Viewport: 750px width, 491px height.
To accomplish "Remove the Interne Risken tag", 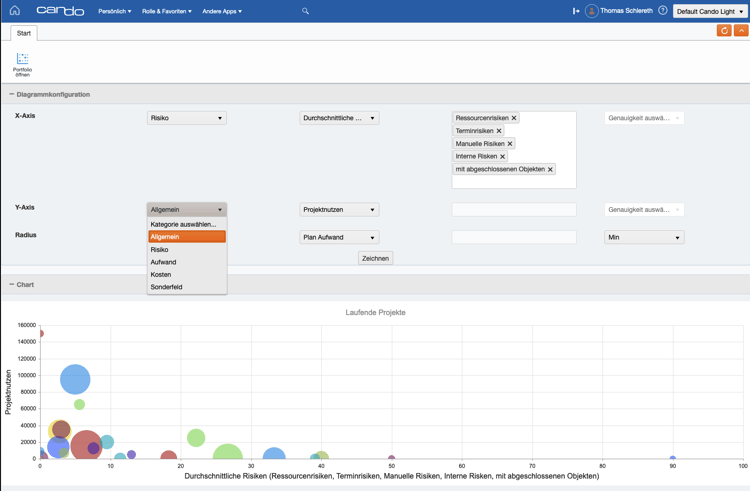I will pos(502,156).
